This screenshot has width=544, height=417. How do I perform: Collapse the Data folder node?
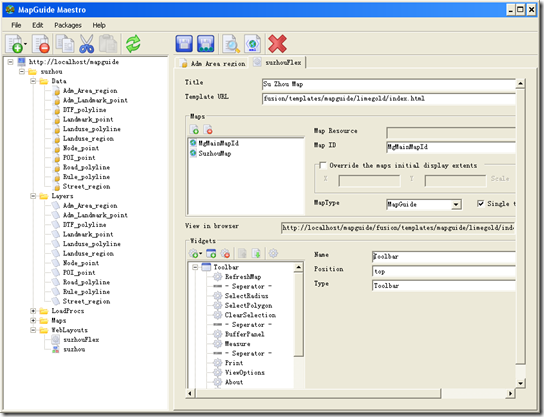pos(33,81)
